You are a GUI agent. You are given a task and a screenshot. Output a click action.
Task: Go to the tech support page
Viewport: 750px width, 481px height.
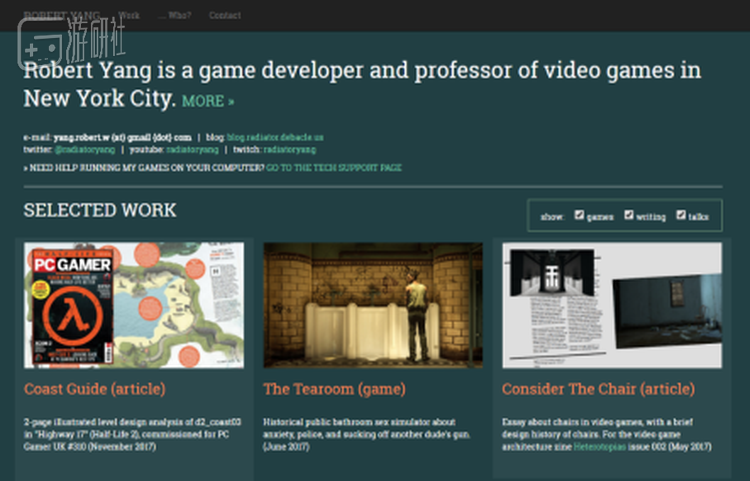coord(334,168)
